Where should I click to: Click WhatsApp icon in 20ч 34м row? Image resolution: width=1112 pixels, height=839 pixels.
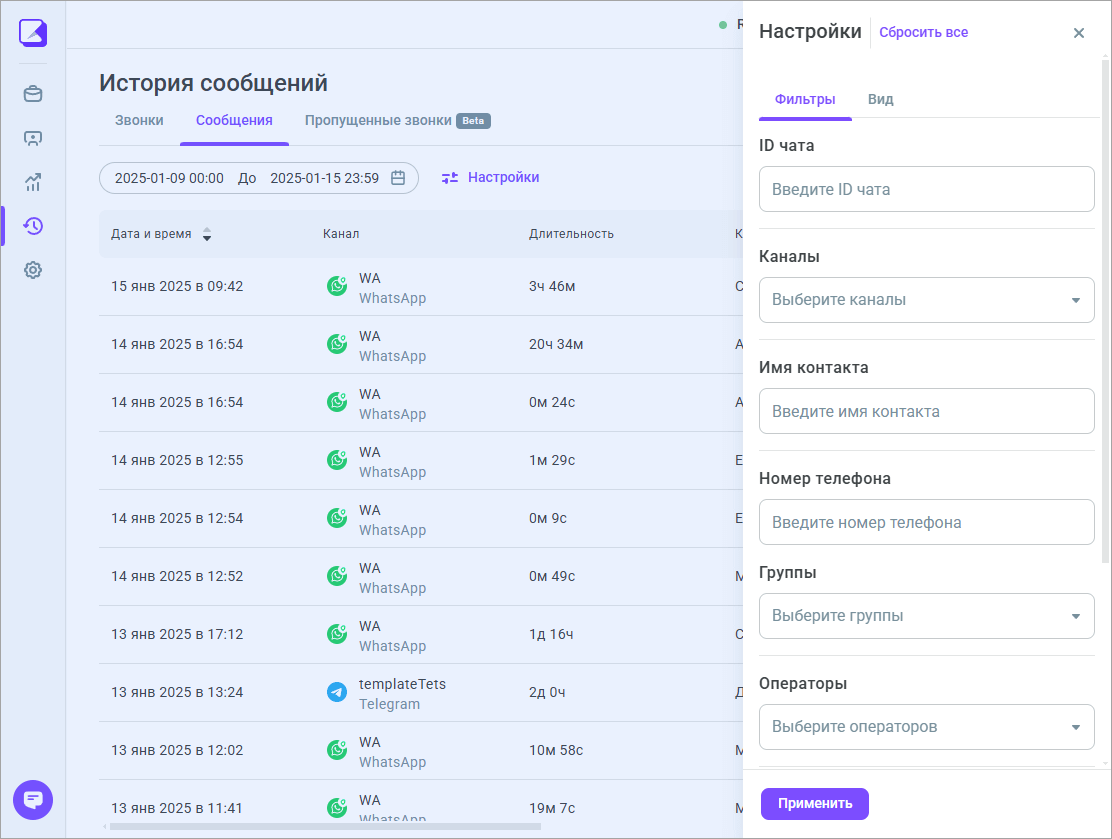[337, 344]
